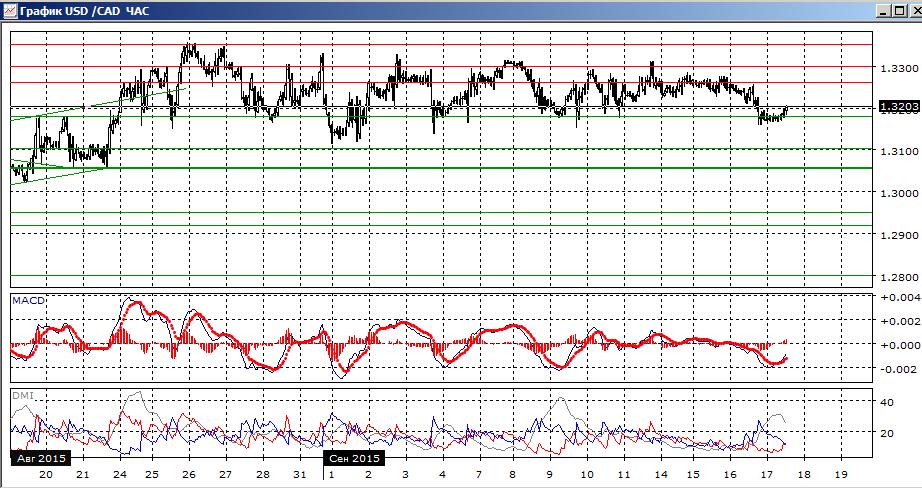Click date 24 on the time axis
Screen dimensions: 922x488
click(119, 474)
